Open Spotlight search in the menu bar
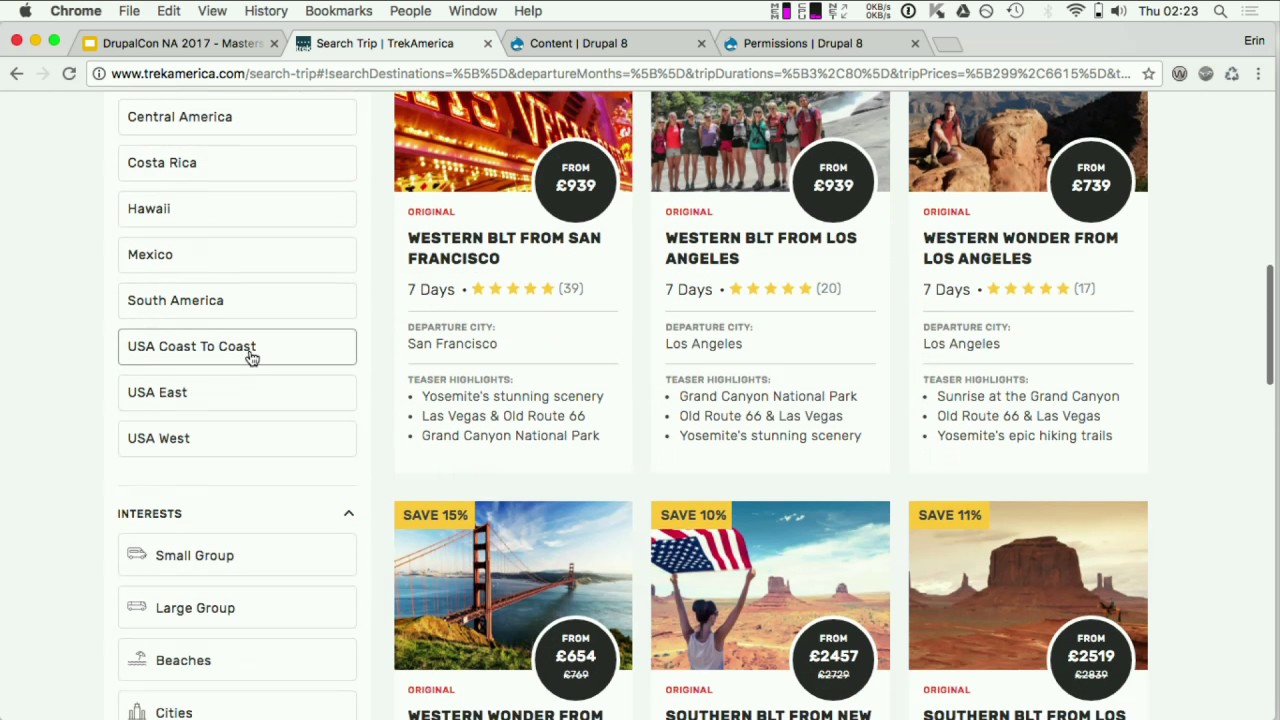This screenshot has width=1280, height=720. tap(1220, 11)
